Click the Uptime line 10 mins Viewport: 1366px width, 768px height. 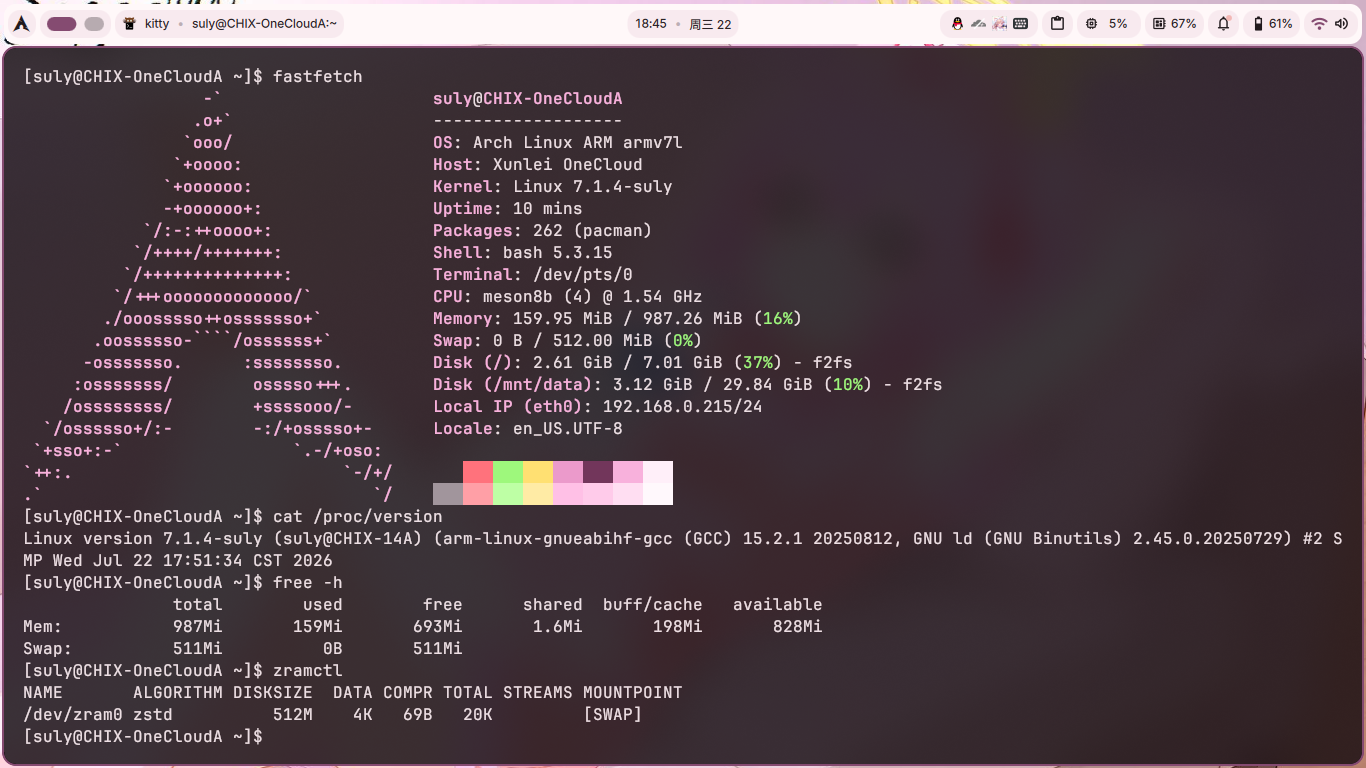508,209
